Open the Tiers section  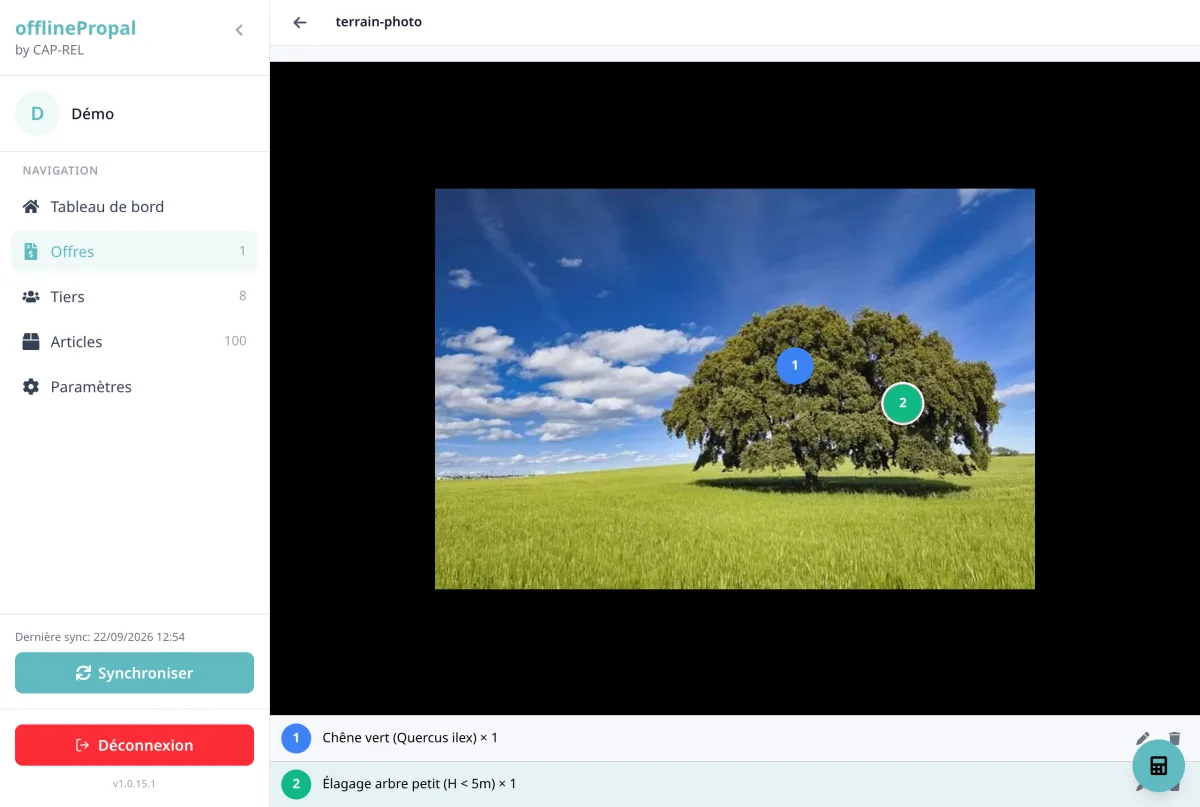pyautogui.click(x=134, y=297)
